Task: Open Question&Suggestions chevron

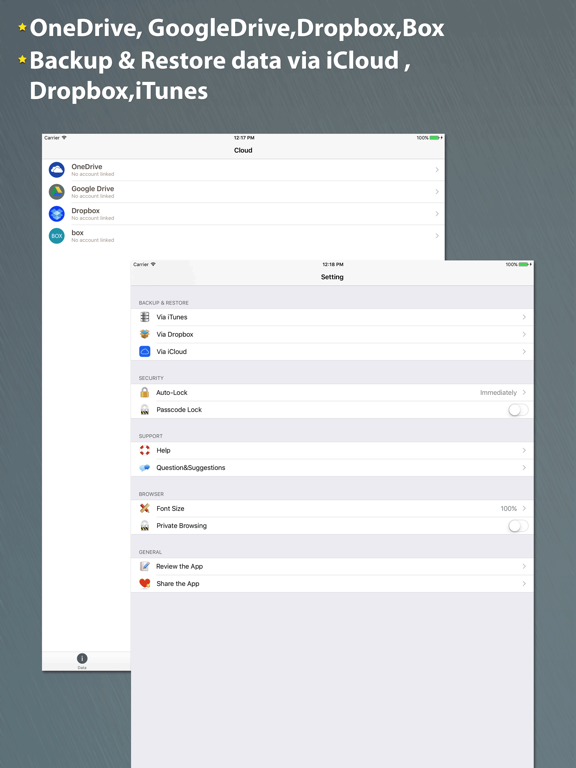Action: click(x=524, y=468)
